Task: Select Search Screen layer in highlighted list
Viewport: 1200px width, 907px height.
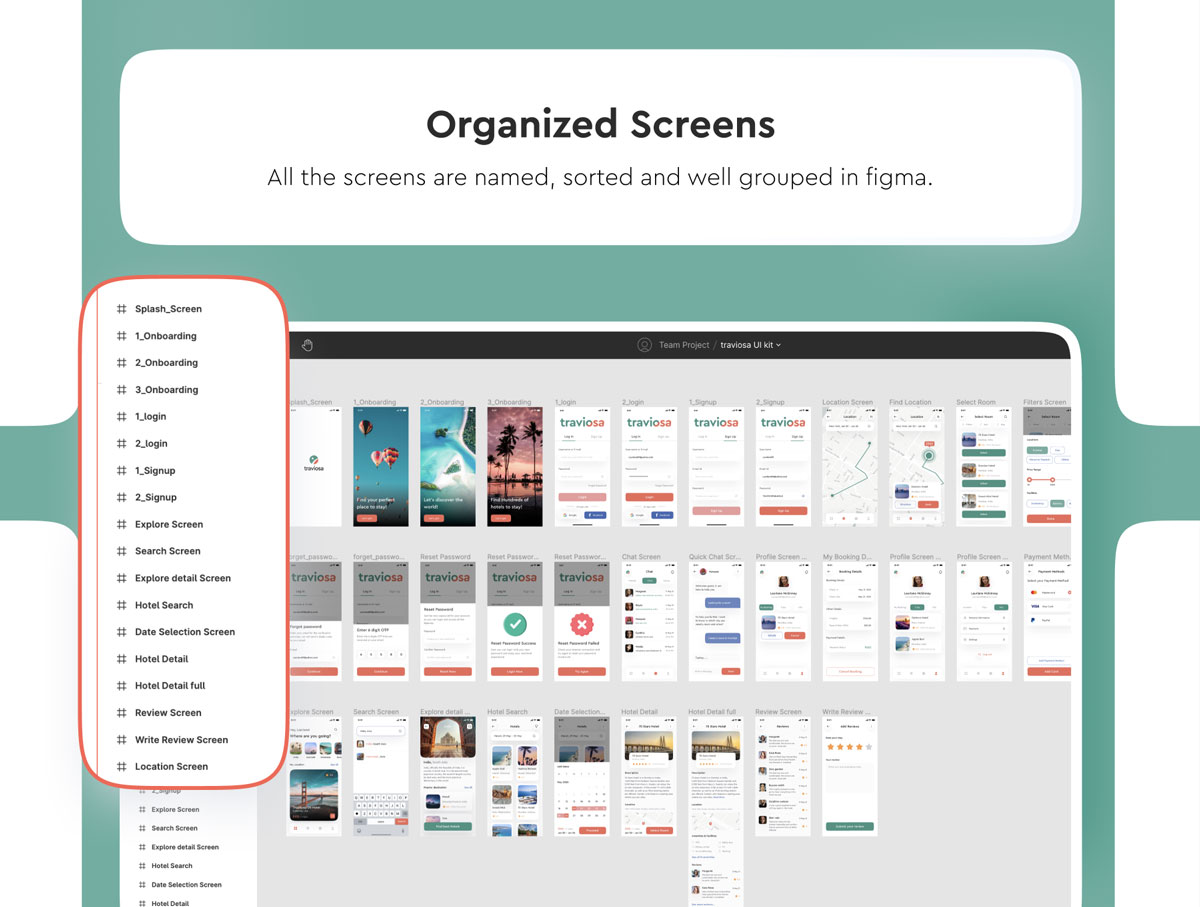Action: pos(168,552)
